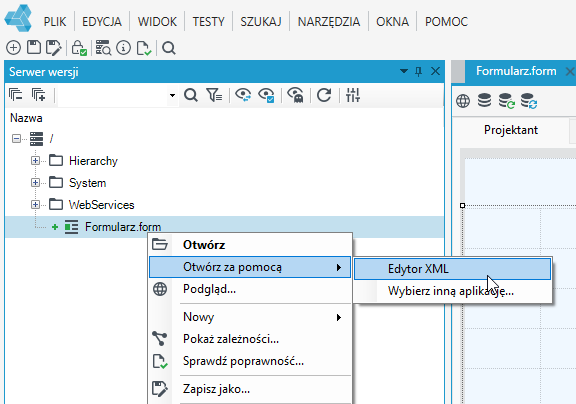This screenshot has height=404, width=576.
Task: Click the Save As floppy-with-pencil toolbar icon
Action: [54, 48]
